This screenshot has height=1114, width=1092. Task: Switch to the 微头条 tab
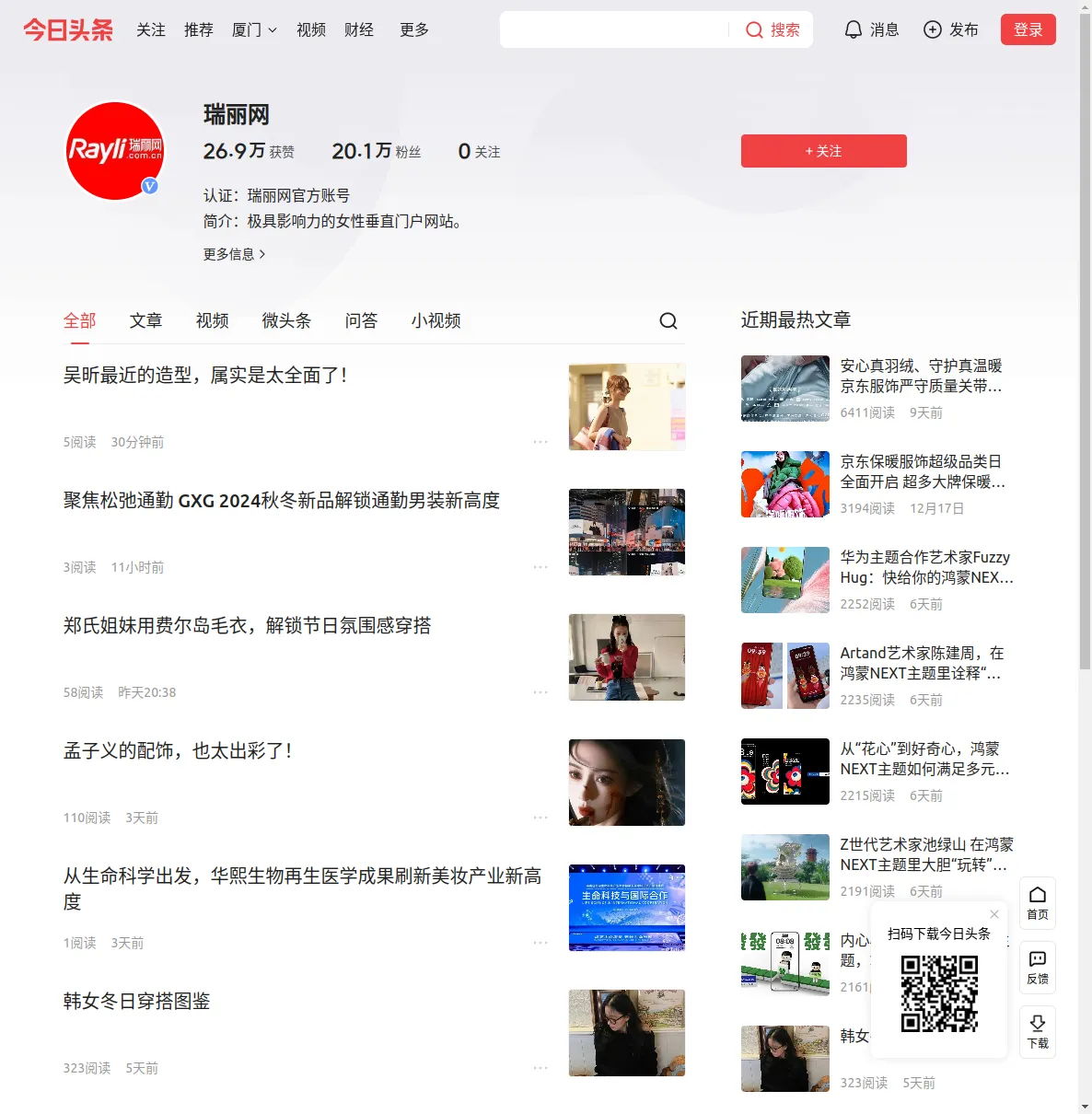[x=286, y=320]
